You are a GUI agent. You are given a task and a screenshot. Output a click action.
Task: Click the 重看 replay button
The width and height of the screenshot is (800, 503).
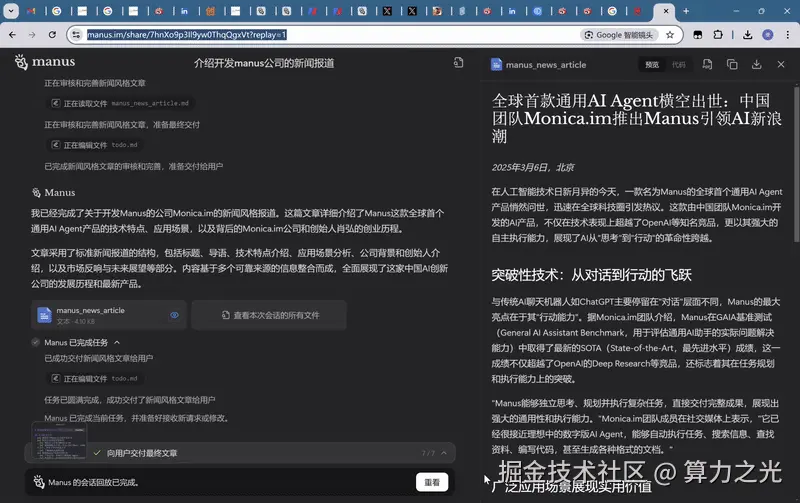coord(432,482)
